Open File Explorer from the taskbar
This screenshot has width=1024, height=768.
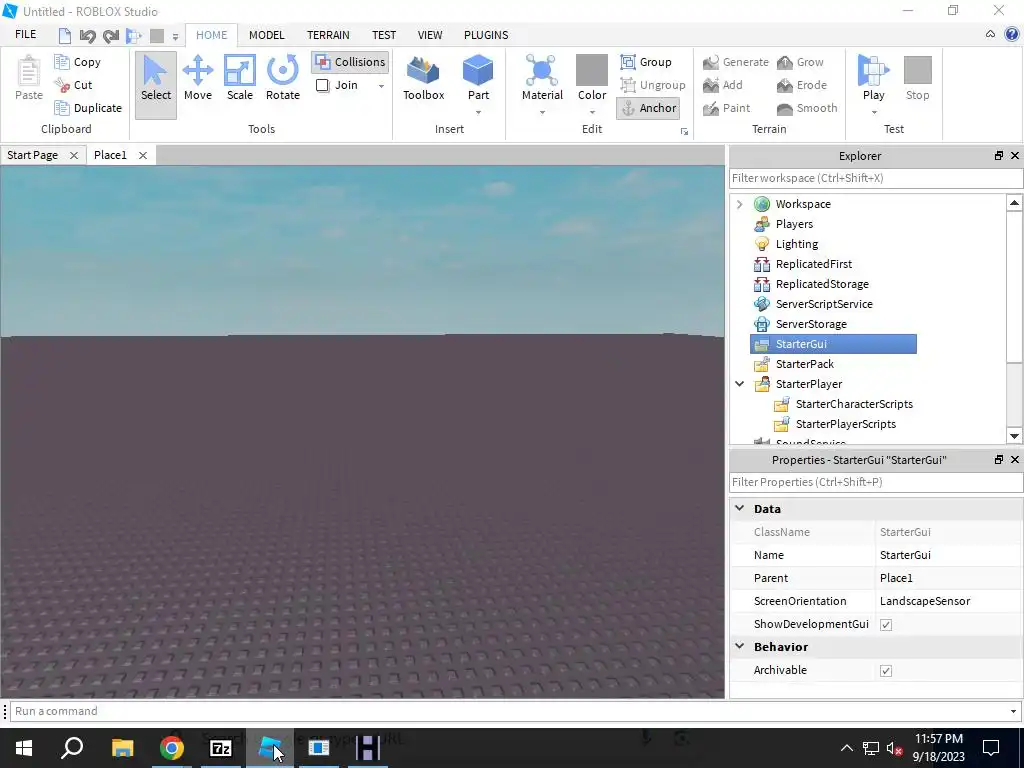[123, 748]
